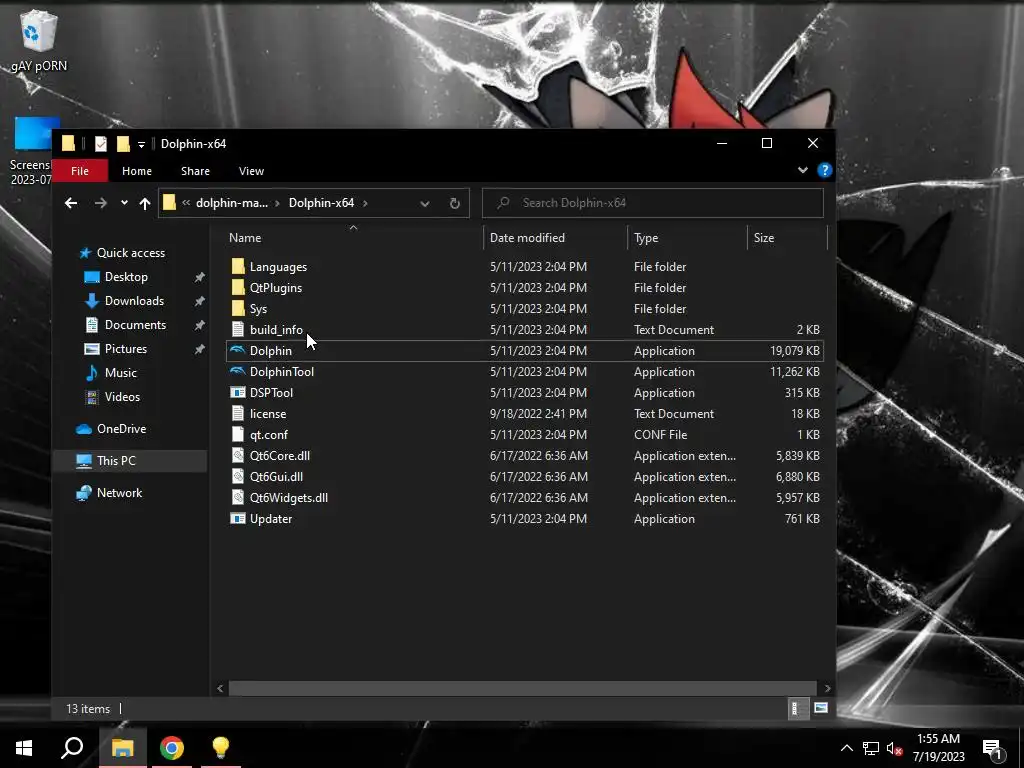Viewport: 1024px width, 768px height.
Task: Open the Home ribbon tab
Action: click(x=136, y=171)
